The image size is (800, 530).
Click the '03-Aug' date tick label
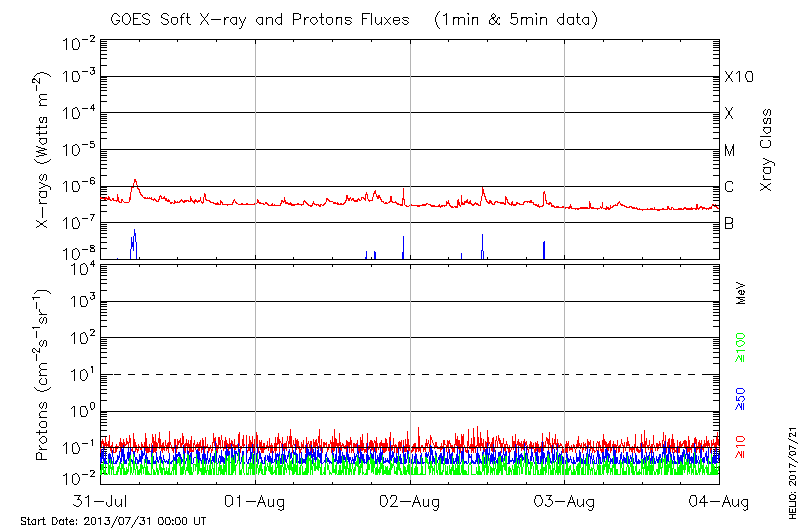[x=565, y=499]
